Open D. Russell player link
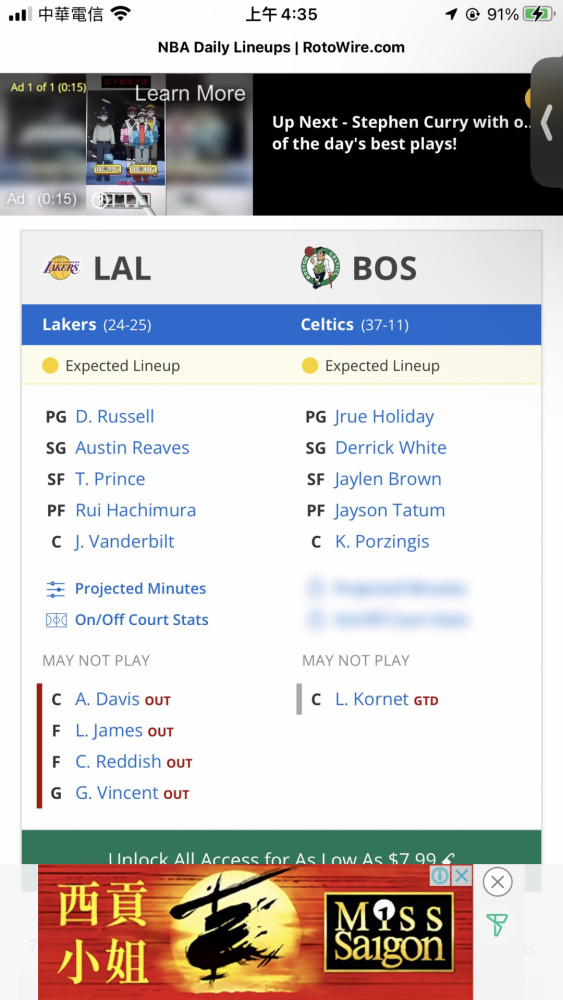563x1000 pixels. (115, 416)
